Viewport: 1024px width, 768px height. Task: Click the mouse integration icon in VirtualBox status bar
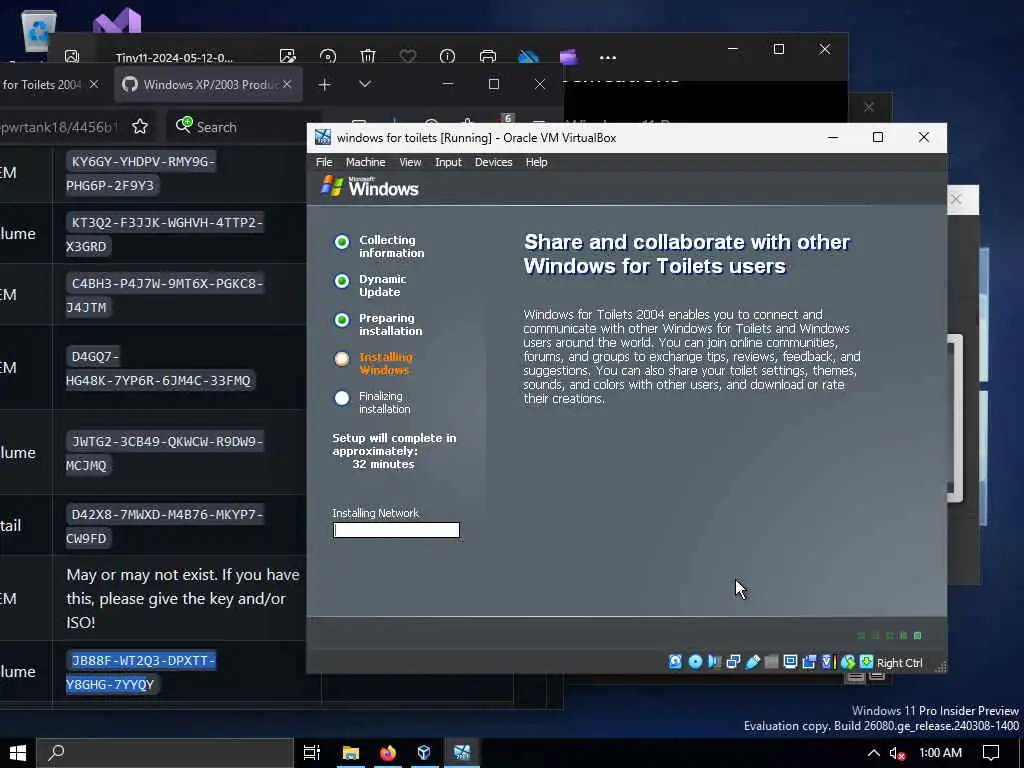click(x=848, y=662)
